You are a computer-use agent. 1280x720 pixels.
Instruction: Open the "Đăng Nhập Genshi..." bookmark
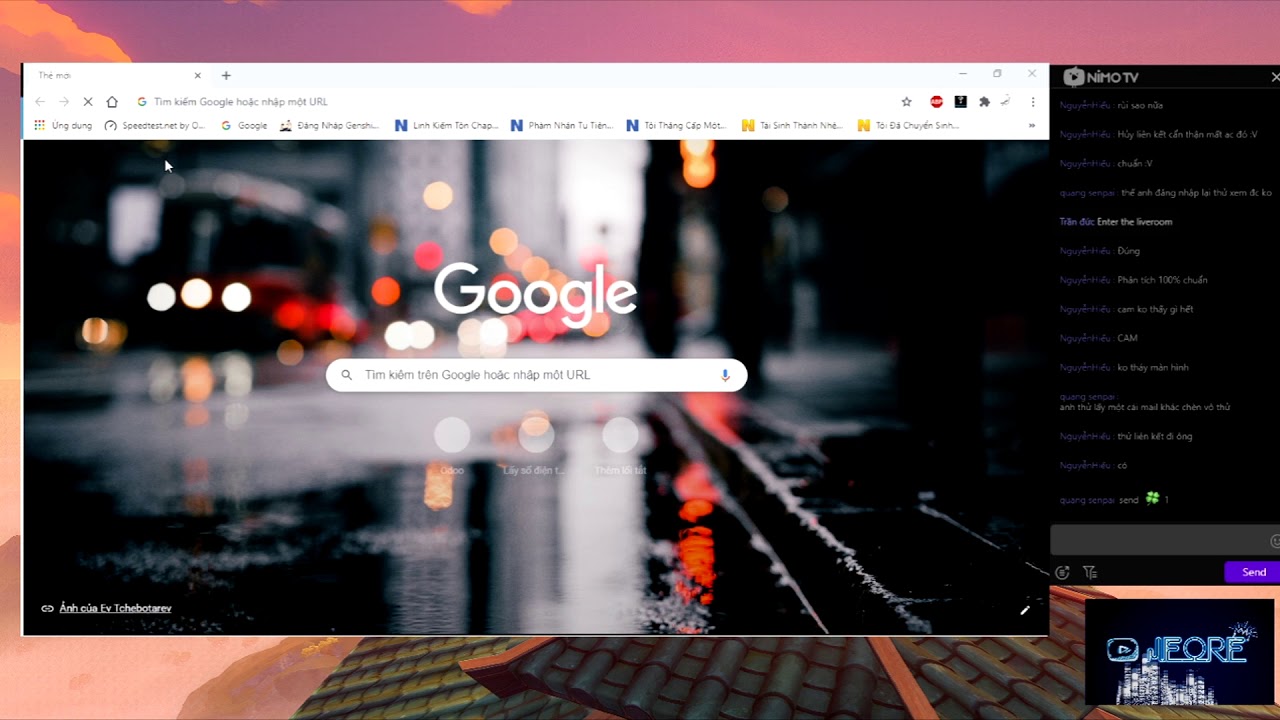click(x=330, y=126)
